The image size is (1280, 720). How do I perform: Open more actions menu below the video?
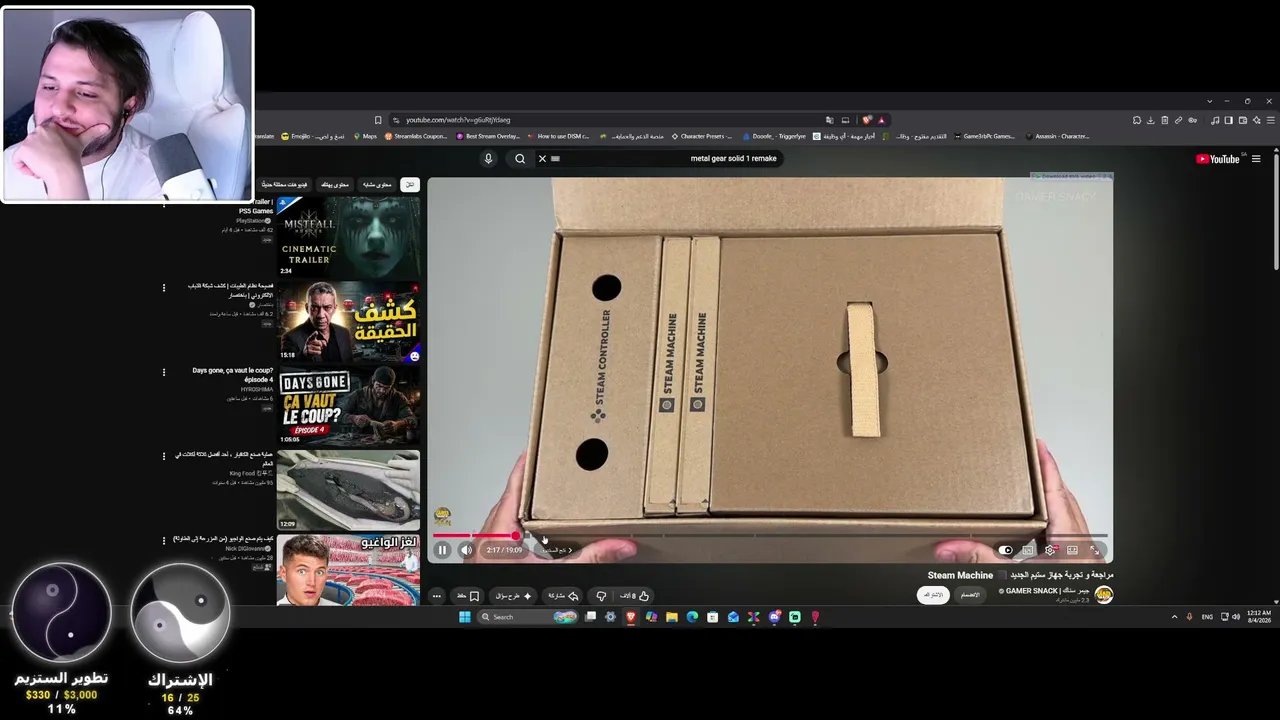[x=437, y=596]
